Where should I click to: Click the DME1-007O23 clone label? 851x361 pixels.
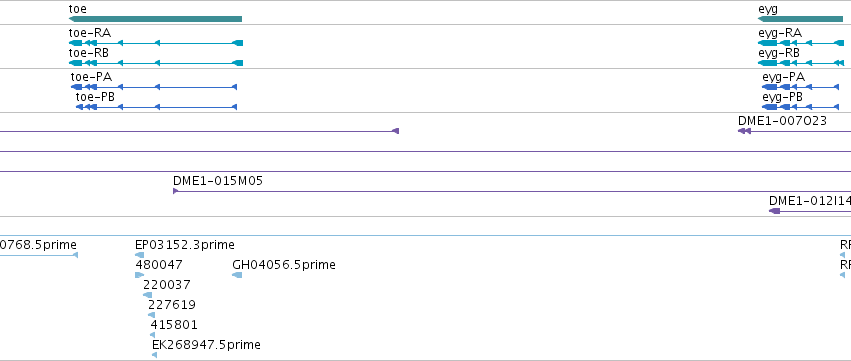click(x=782, y=121)
